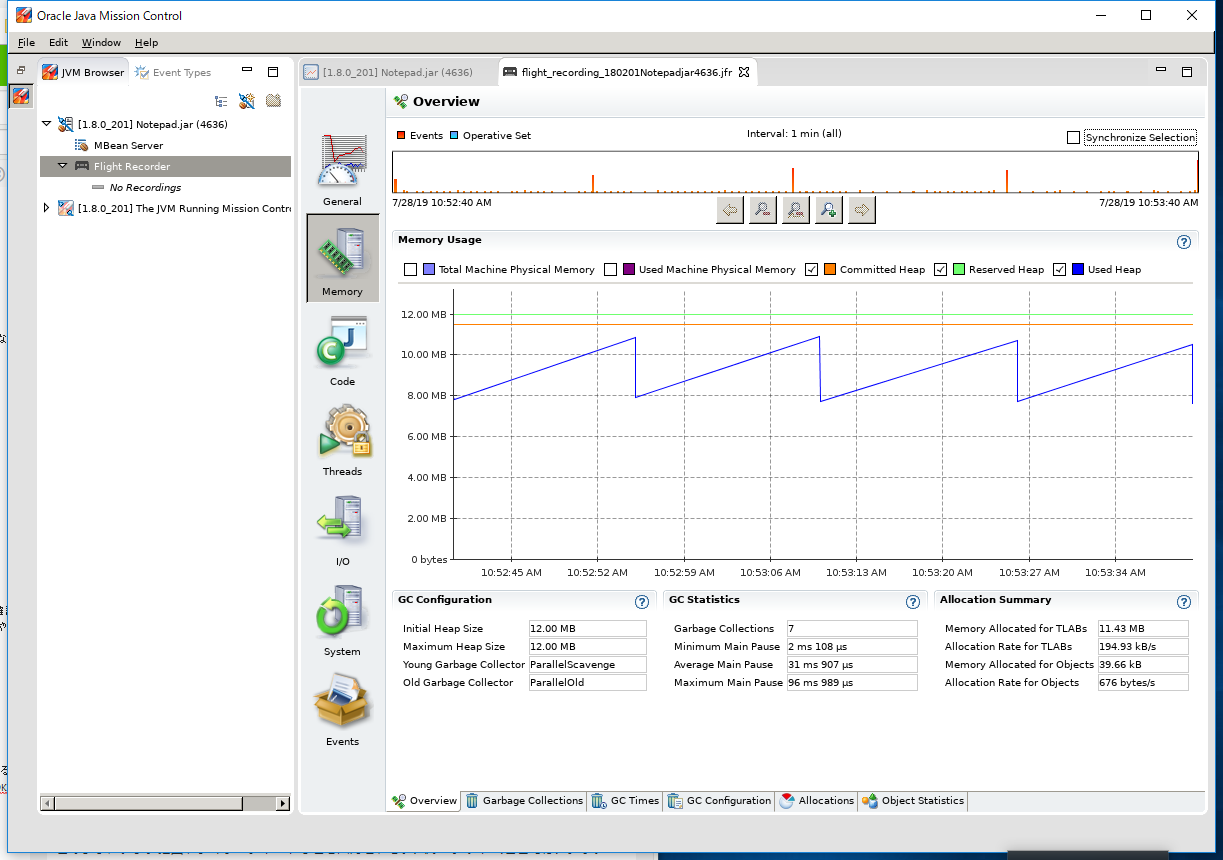Uncheck the Committed Heap series
The image size is (1223, 860).
click(x=812, y=270)
